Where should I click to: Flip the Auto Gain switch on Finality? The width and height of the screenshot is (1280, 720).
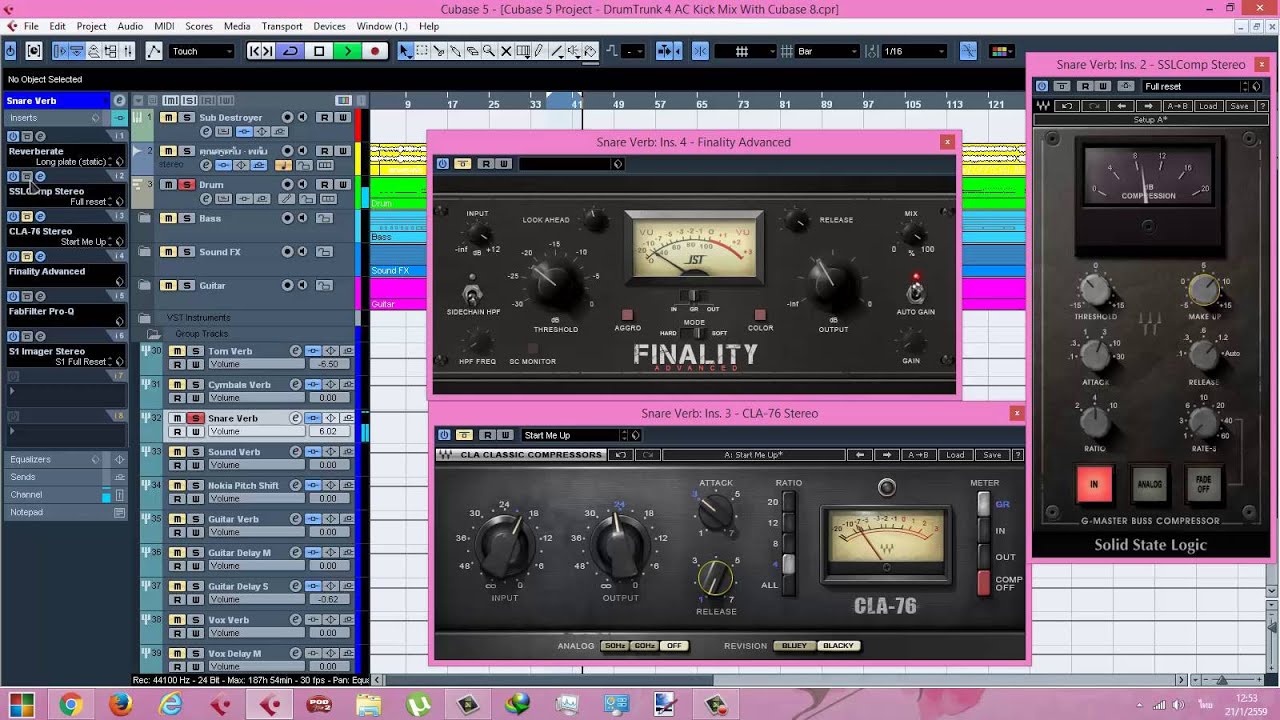[914, 292]
